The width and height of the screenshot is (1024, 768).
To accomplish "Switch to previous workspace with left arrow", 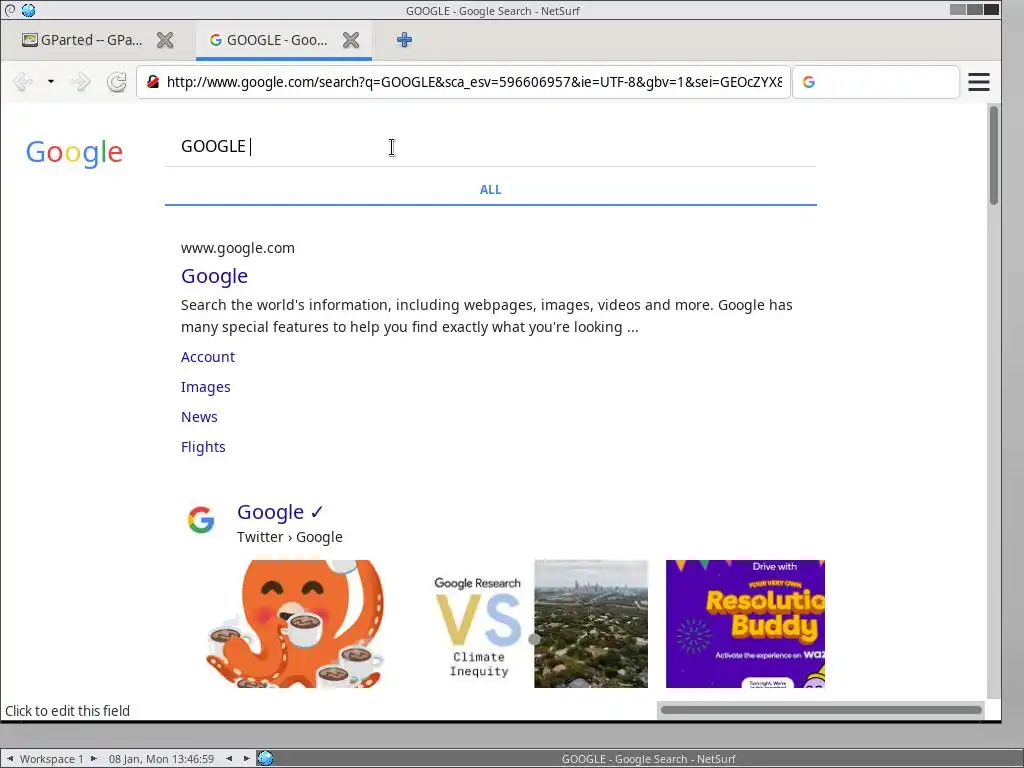I will pyautogui.click(x=10, y=758).
